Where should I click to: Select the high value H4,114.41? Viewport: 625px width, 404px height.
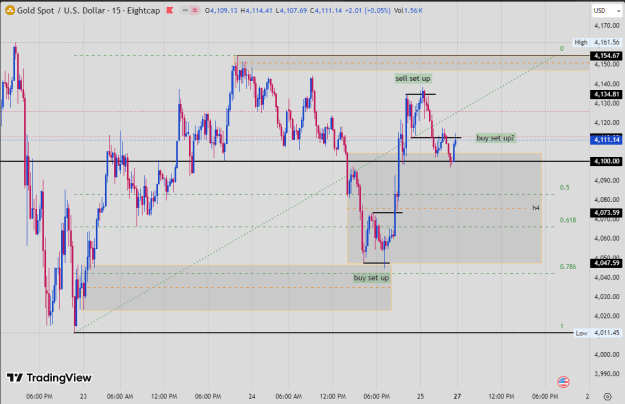pyautogui.click(x=256, y=11)
